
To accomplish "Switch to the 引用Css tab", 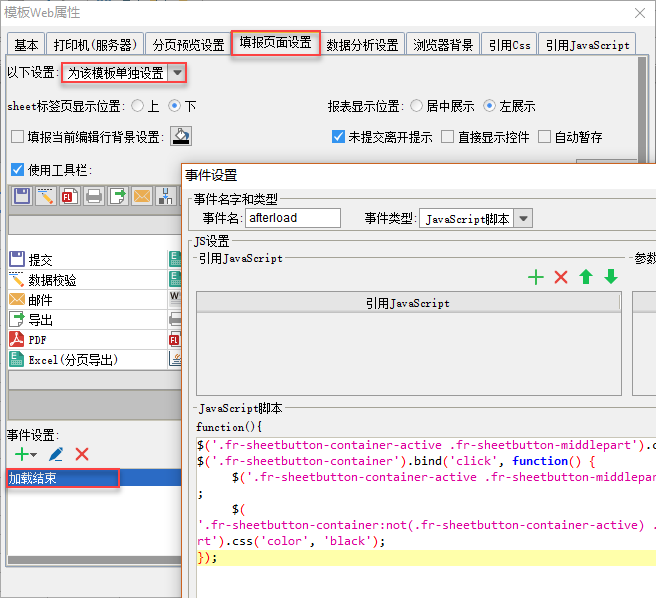I will point(509,44).
